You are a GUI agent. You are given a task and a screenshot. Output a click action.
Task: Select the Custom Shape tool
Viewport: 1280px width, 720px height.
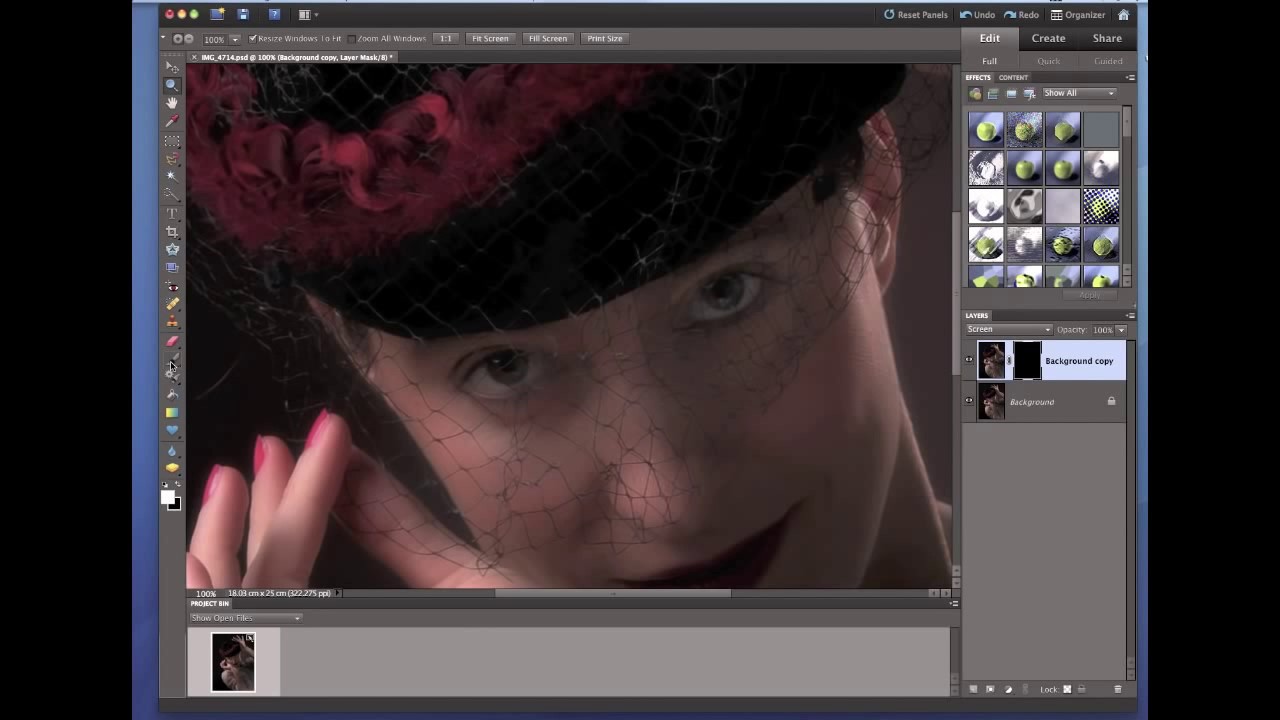click(172, 430)
